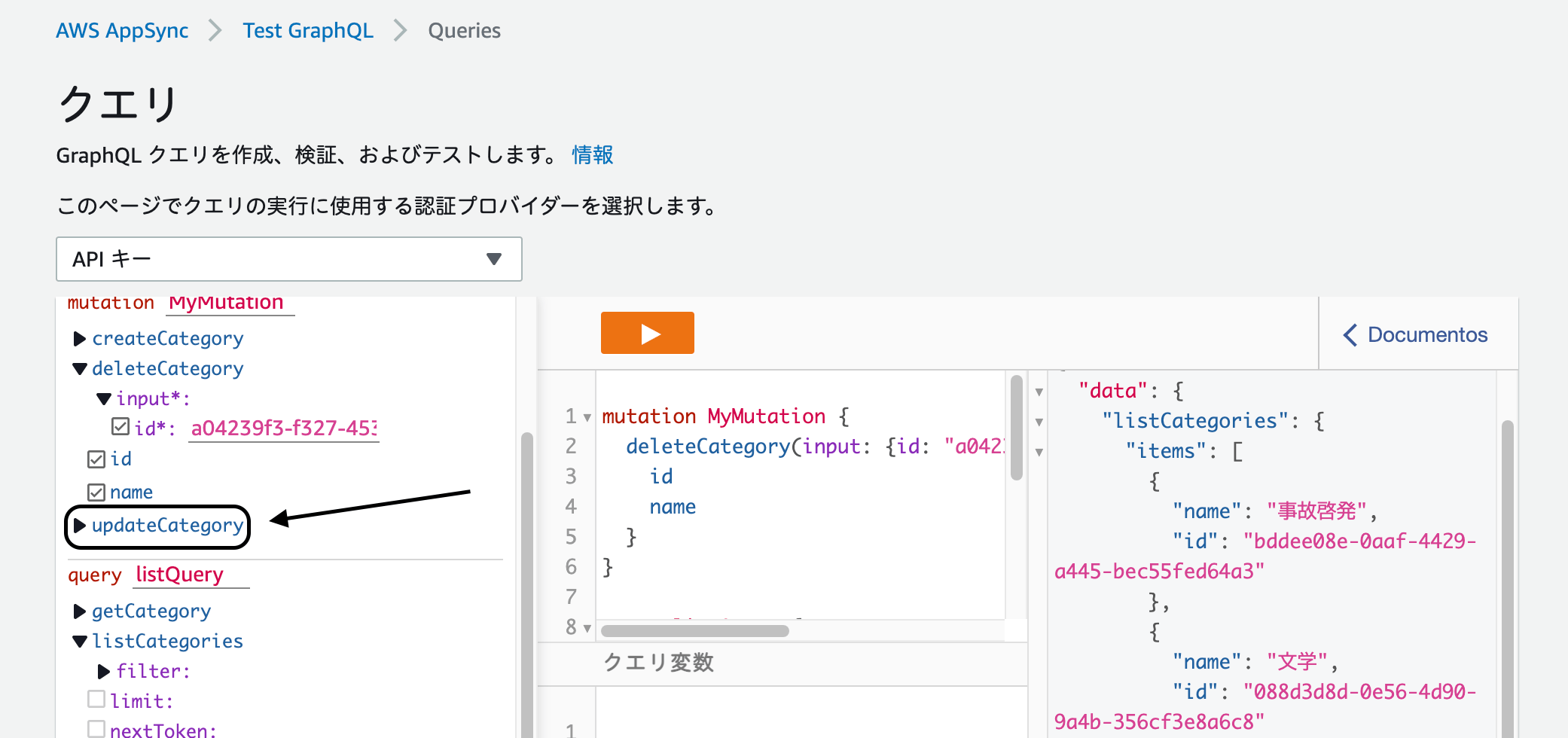Open Test GraphQL breadcrumb link
Image resolution: width=1568 pixels, height=738 pixels.
[x=308, y=31]
